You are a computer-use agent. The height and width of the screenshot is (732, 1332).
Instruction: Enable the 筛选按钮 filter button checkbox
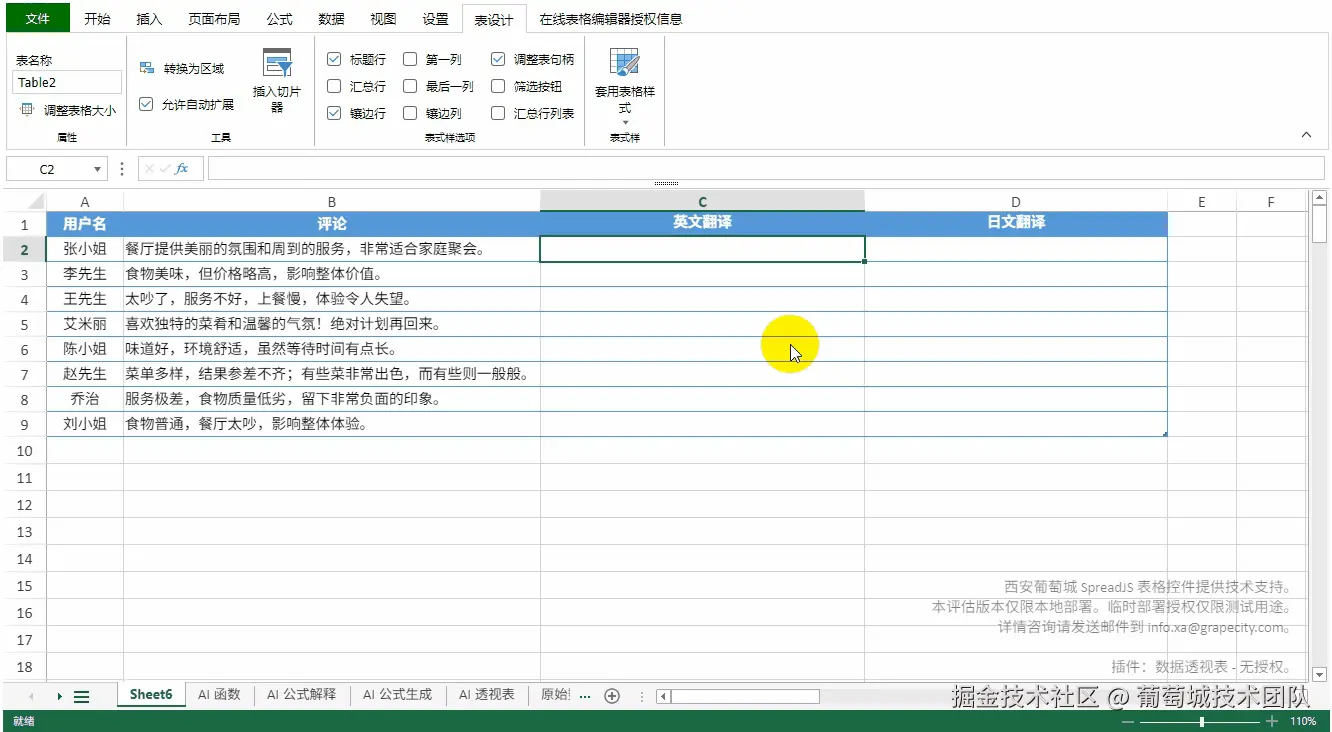coord(498,86)
